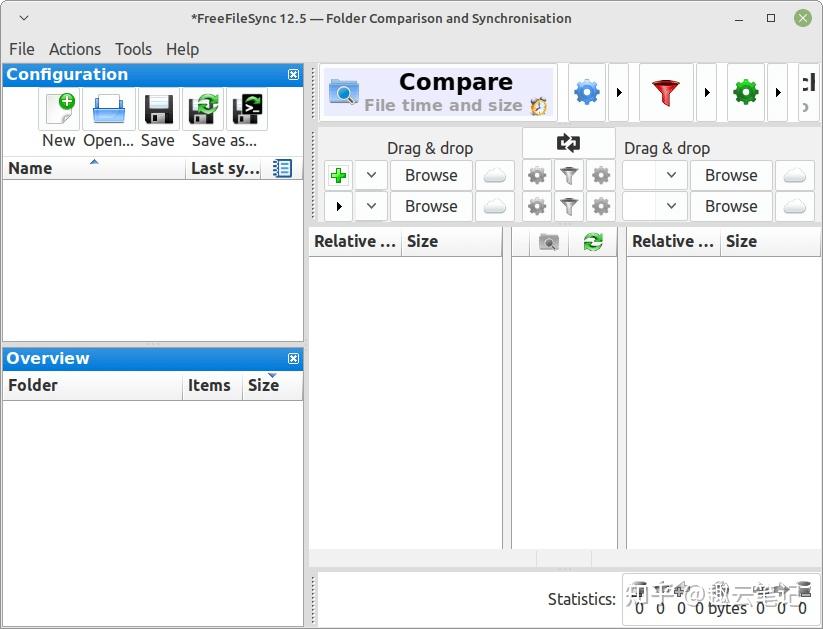Viewport: 823px width, 629px height.
Task: Click the black arrow button below the green plus
Action: (338, 206)
